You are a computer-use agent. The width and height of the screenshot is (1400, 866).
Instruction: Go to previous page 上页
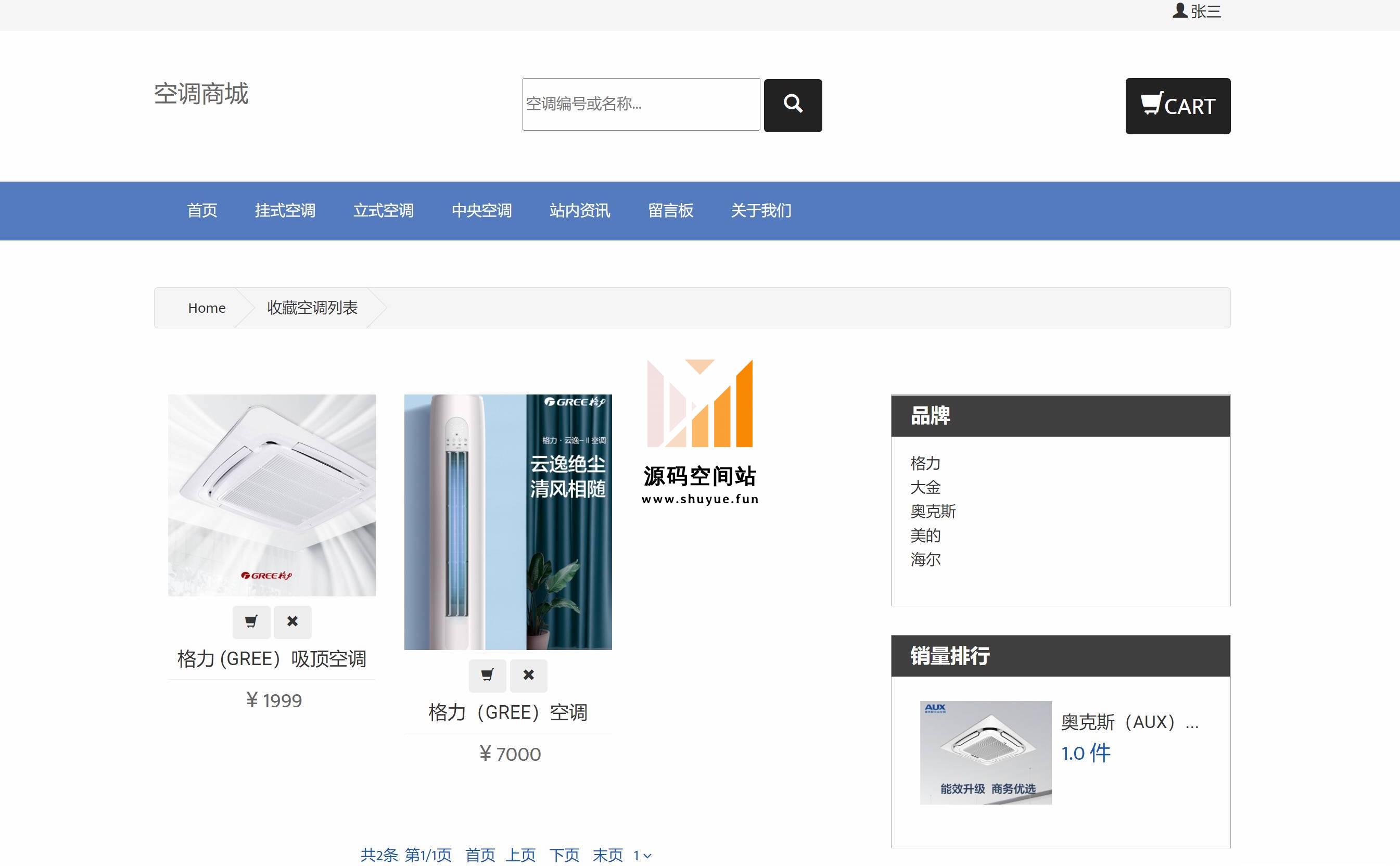(x=520, y=856)
